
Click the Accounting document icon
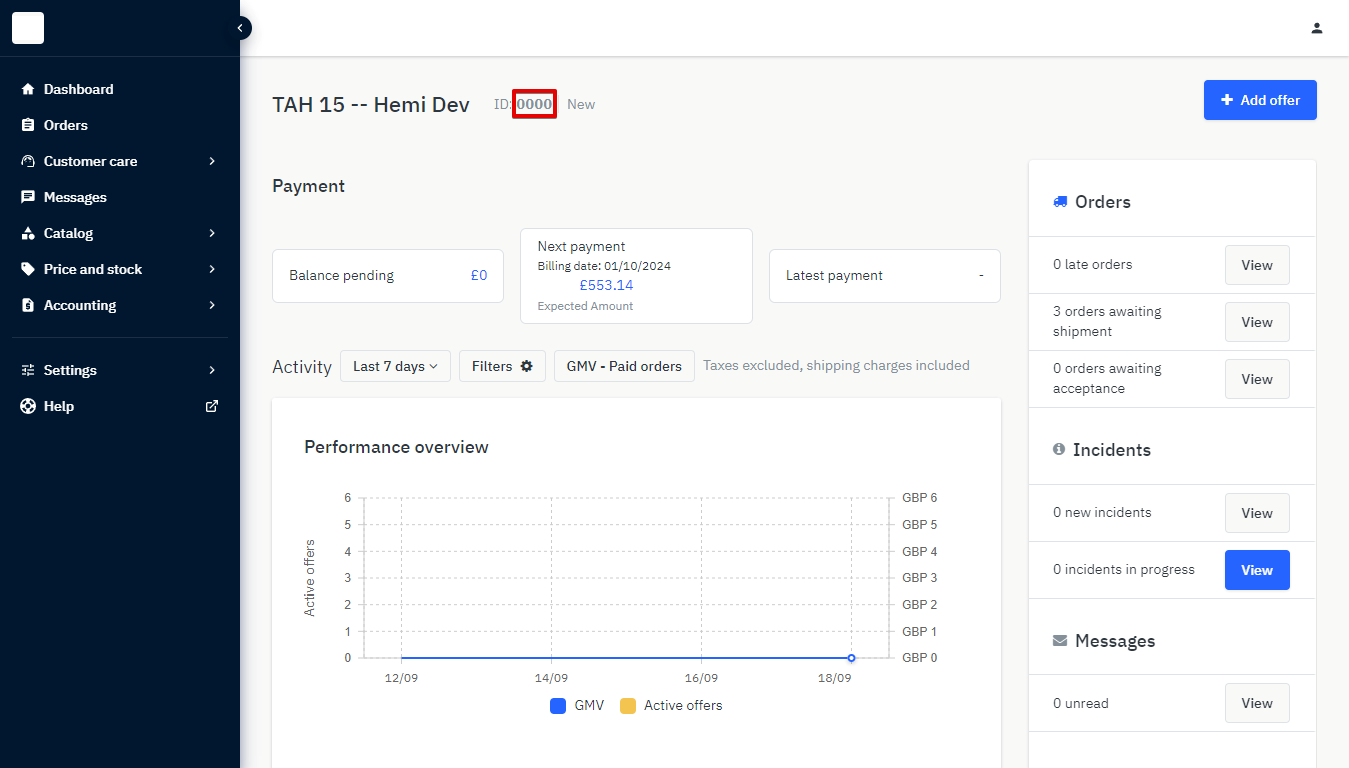pos(28,305)
